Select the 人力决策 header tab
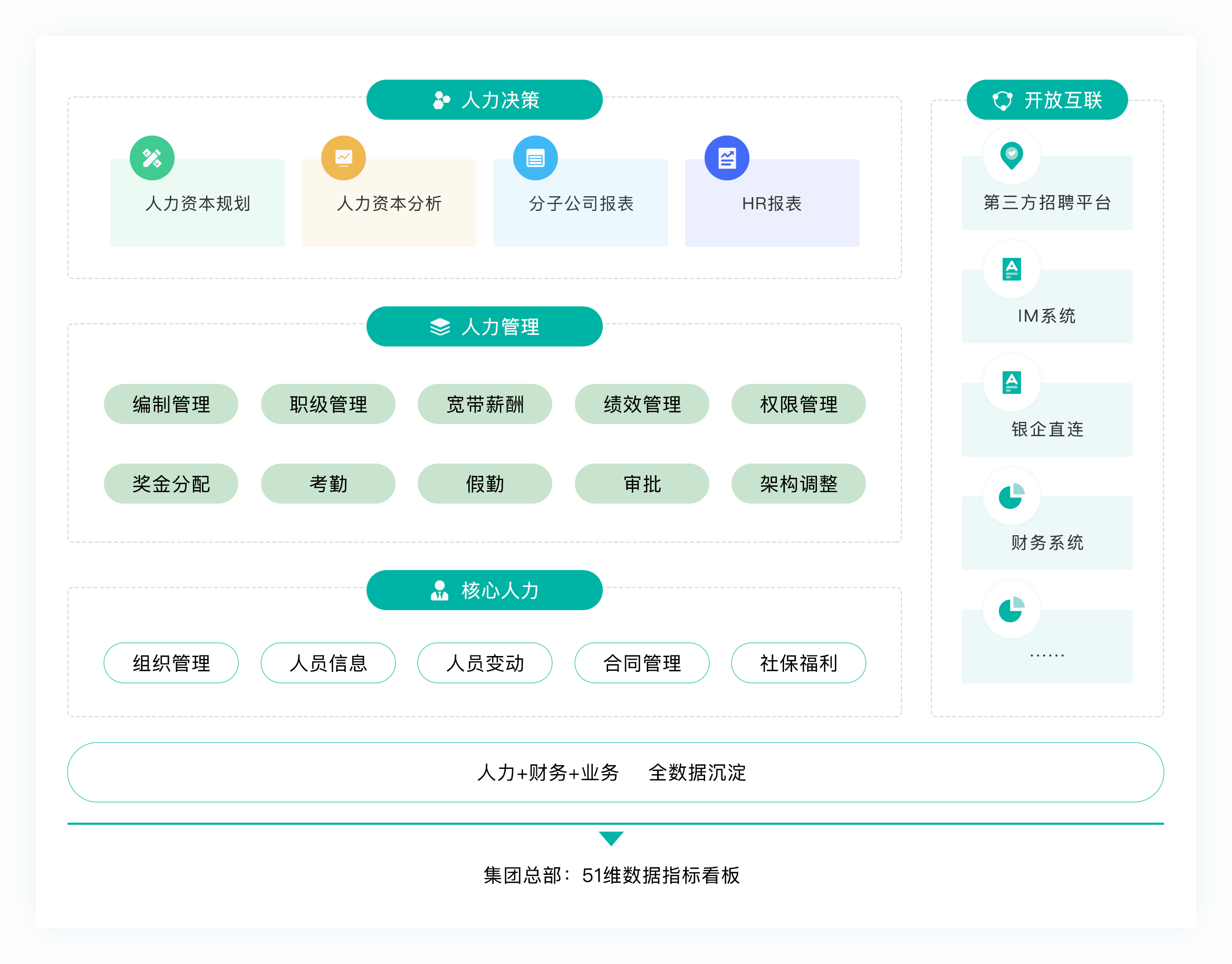 pyautogui.click(x=484, y=100)
